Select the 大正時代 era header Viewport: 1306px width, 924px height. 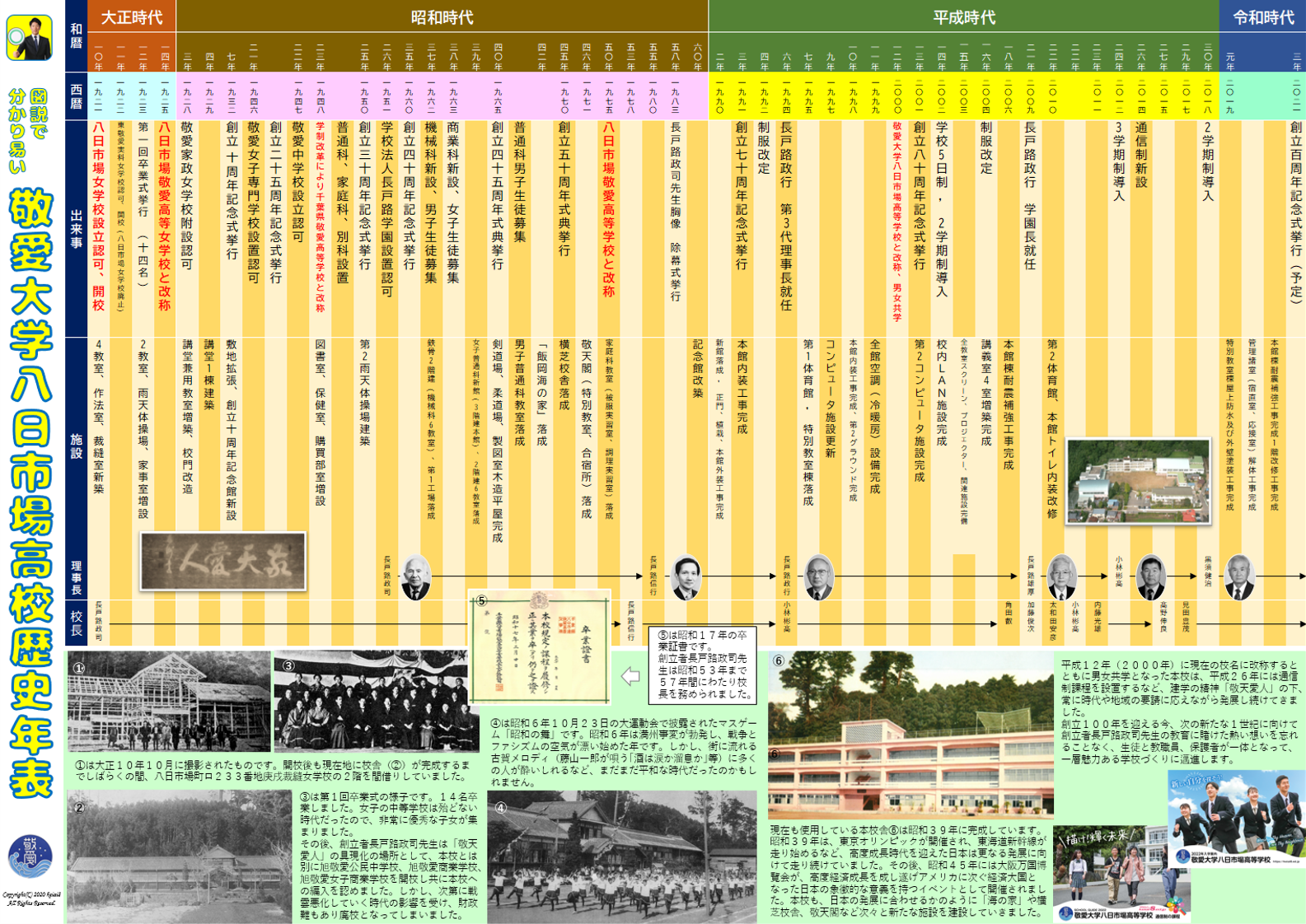pyautogui.click(x=132, y=16)
